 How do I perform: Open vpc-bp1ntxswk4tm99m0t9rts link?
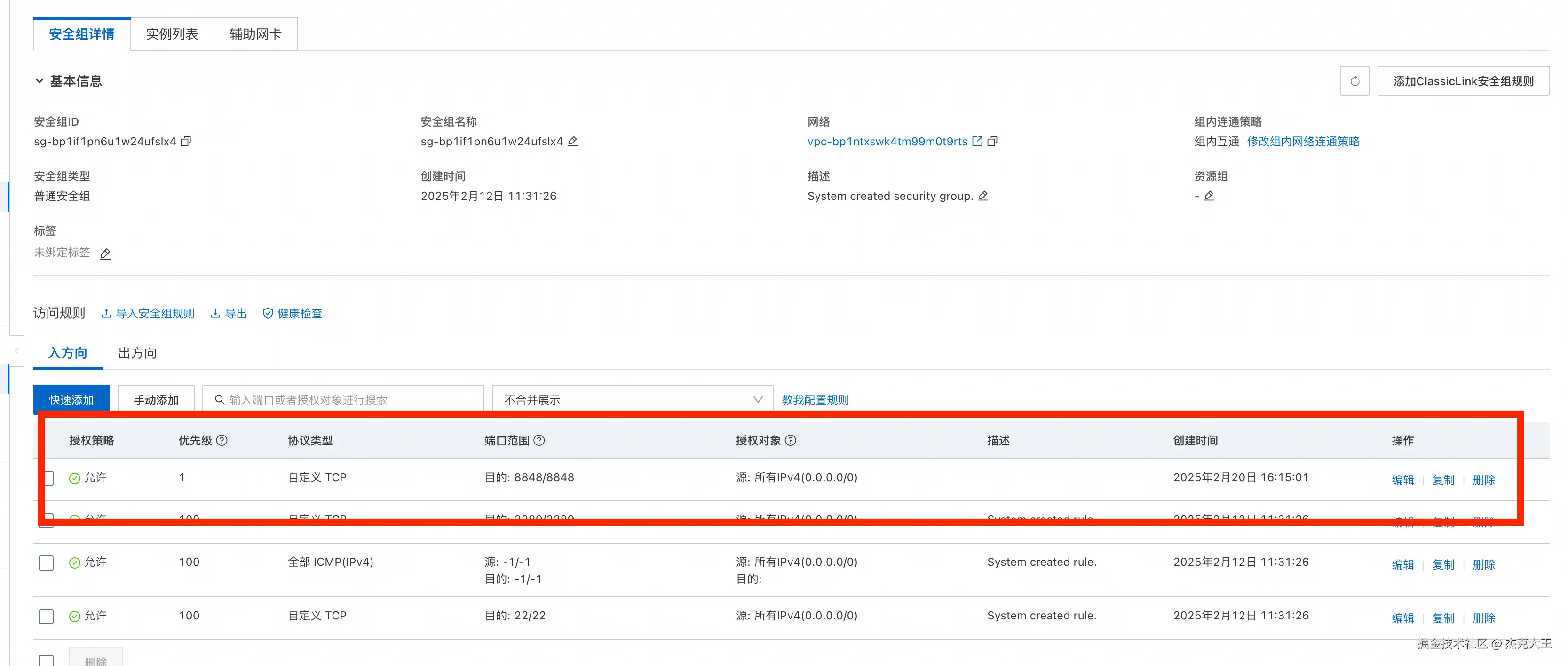(x=887, y=141)
